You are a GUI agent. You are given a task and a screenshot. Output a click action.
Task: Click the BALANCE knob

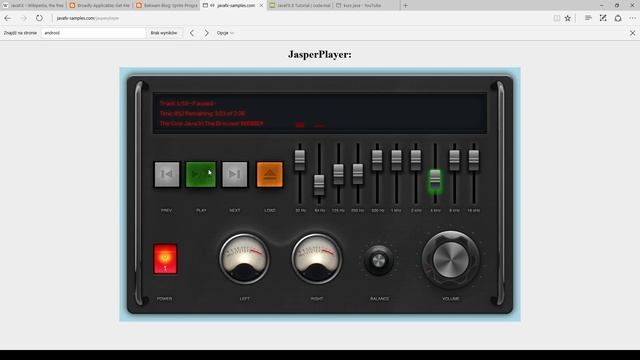[379, 260]
